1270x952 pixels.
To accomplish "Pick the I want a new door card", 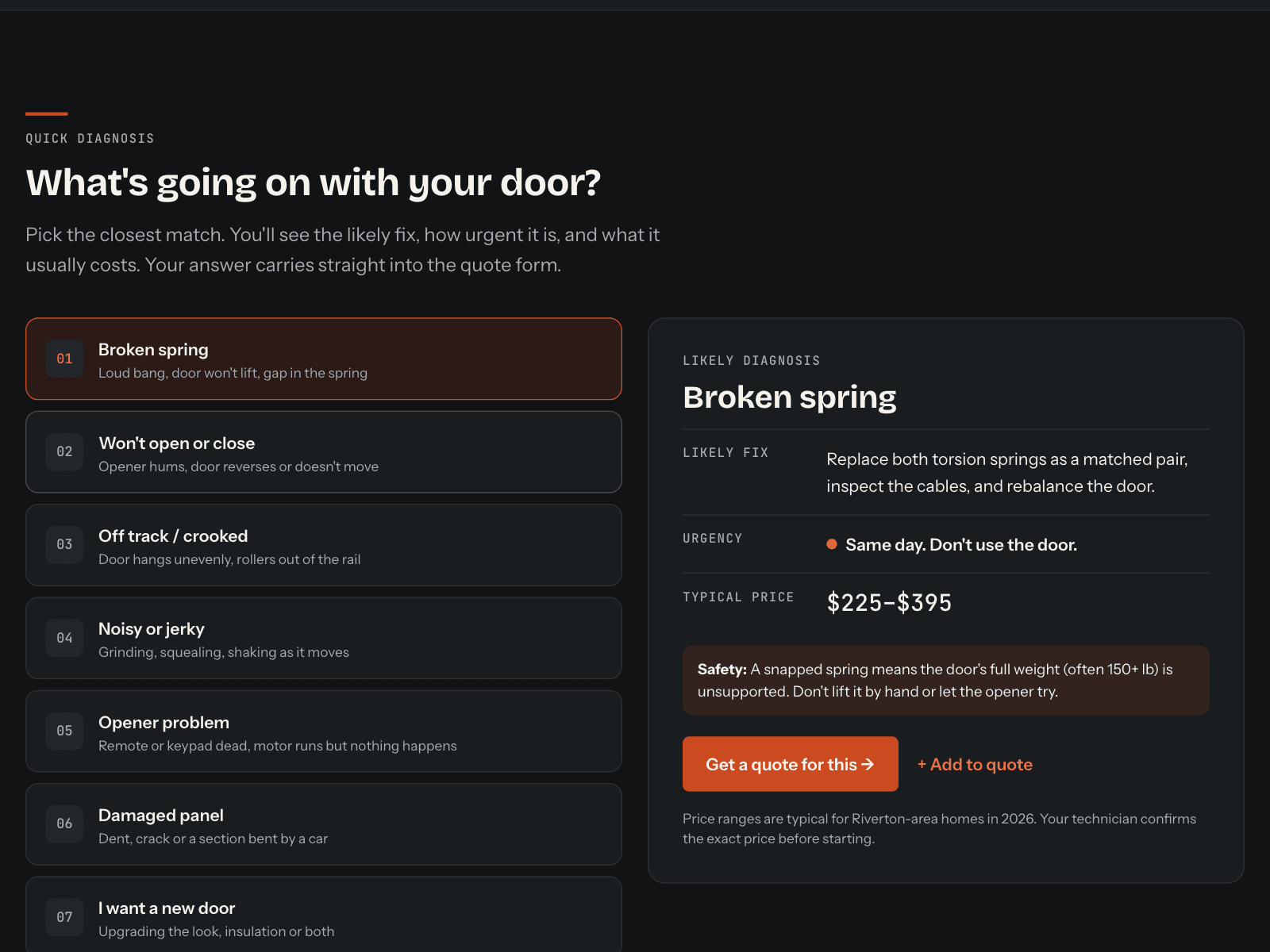I will (x=324, y=914).
